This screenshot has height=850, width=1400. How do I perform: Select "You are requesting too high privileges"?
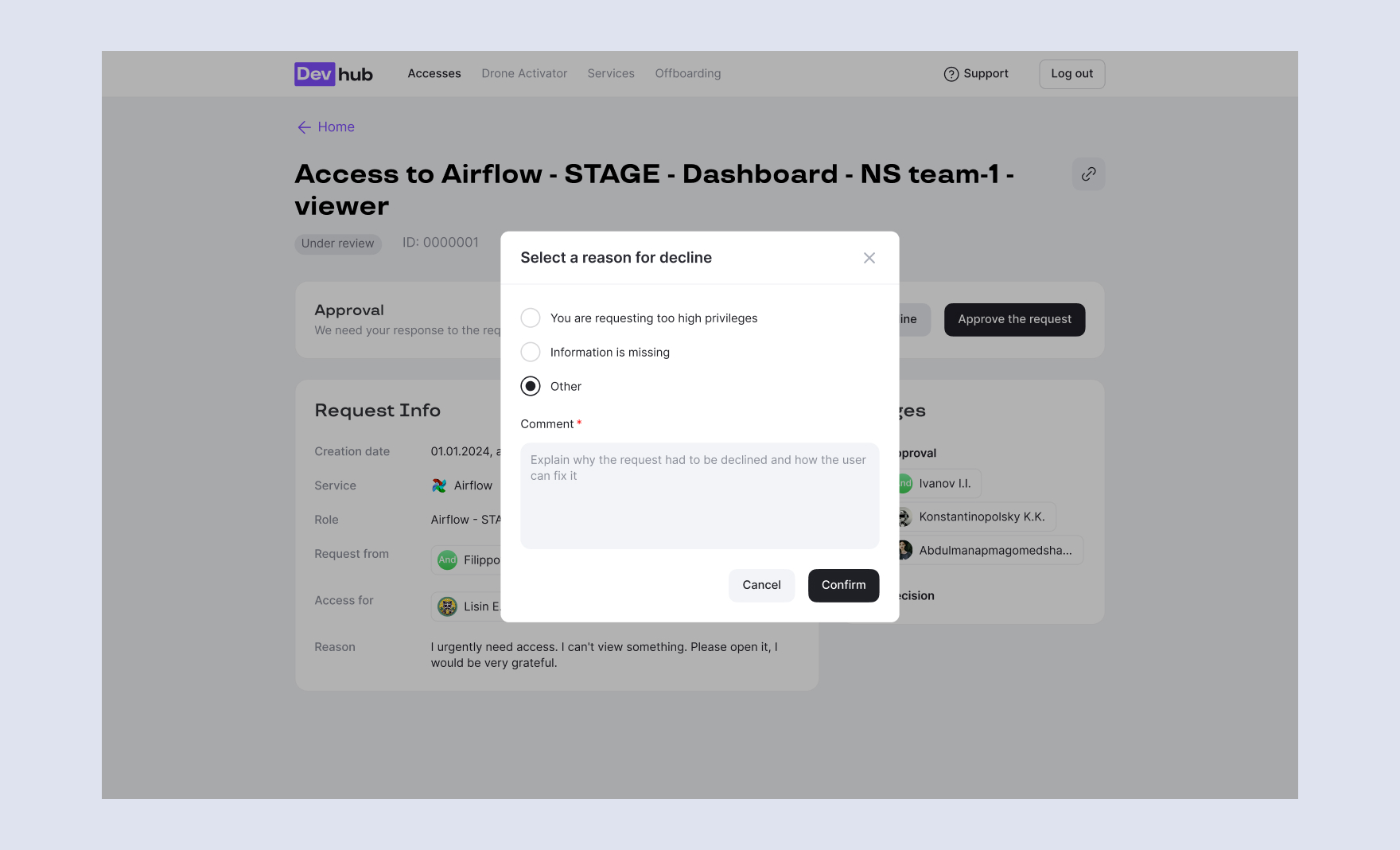531,318
